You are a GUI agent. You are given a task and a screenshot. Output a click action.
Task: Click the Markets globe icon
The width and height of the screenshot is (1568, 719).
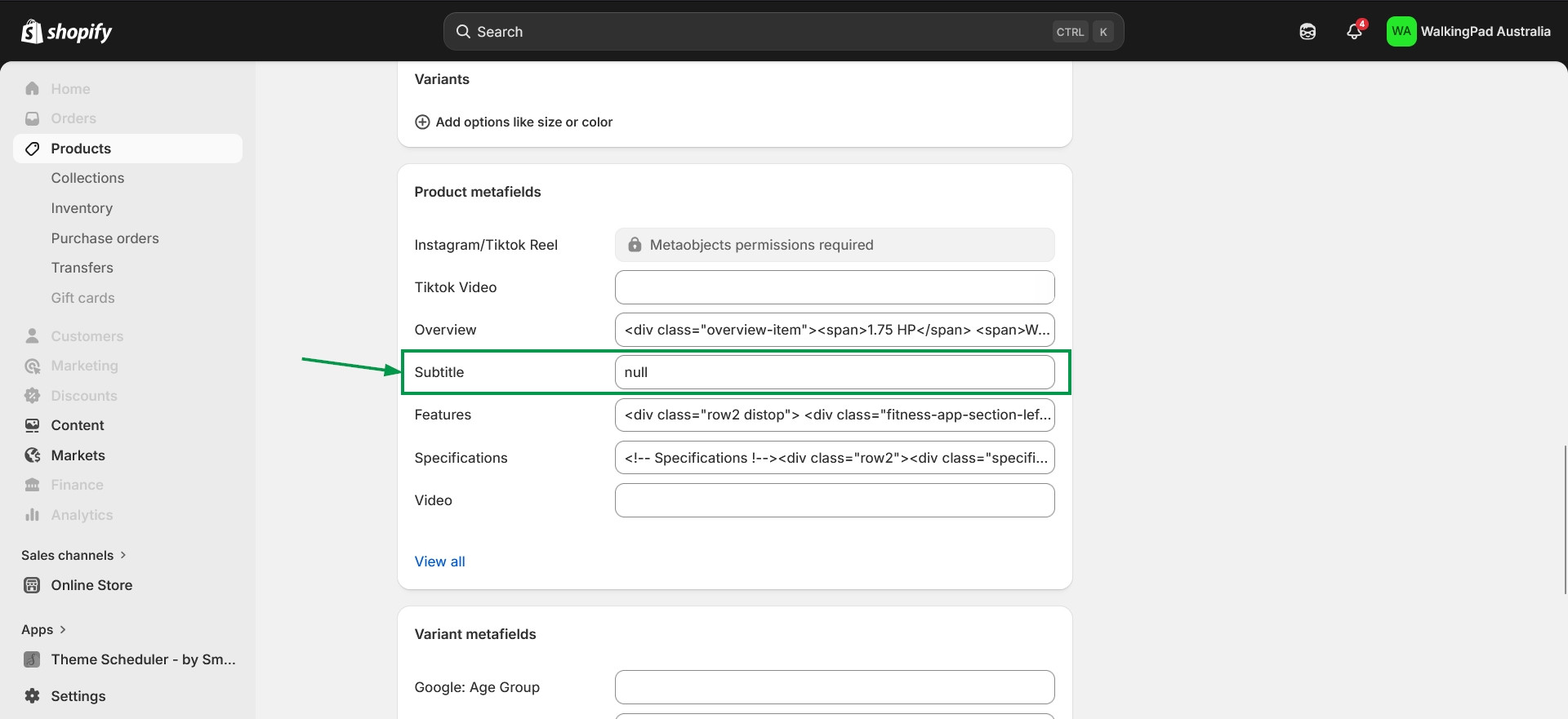click(33, 455)
